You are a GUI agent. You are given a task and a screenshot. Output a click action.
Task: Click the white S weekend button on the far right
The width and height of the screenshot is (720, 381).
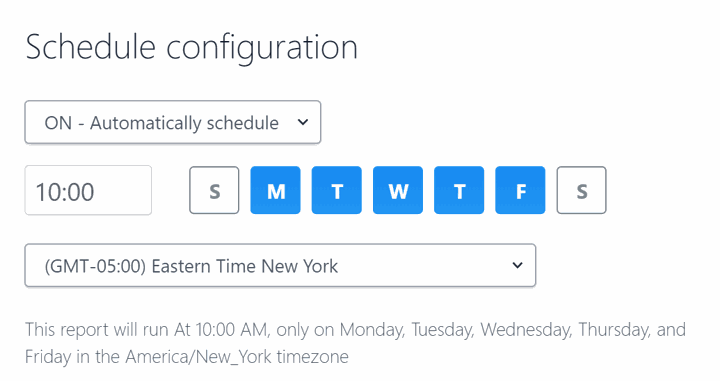tap(581, 190)
